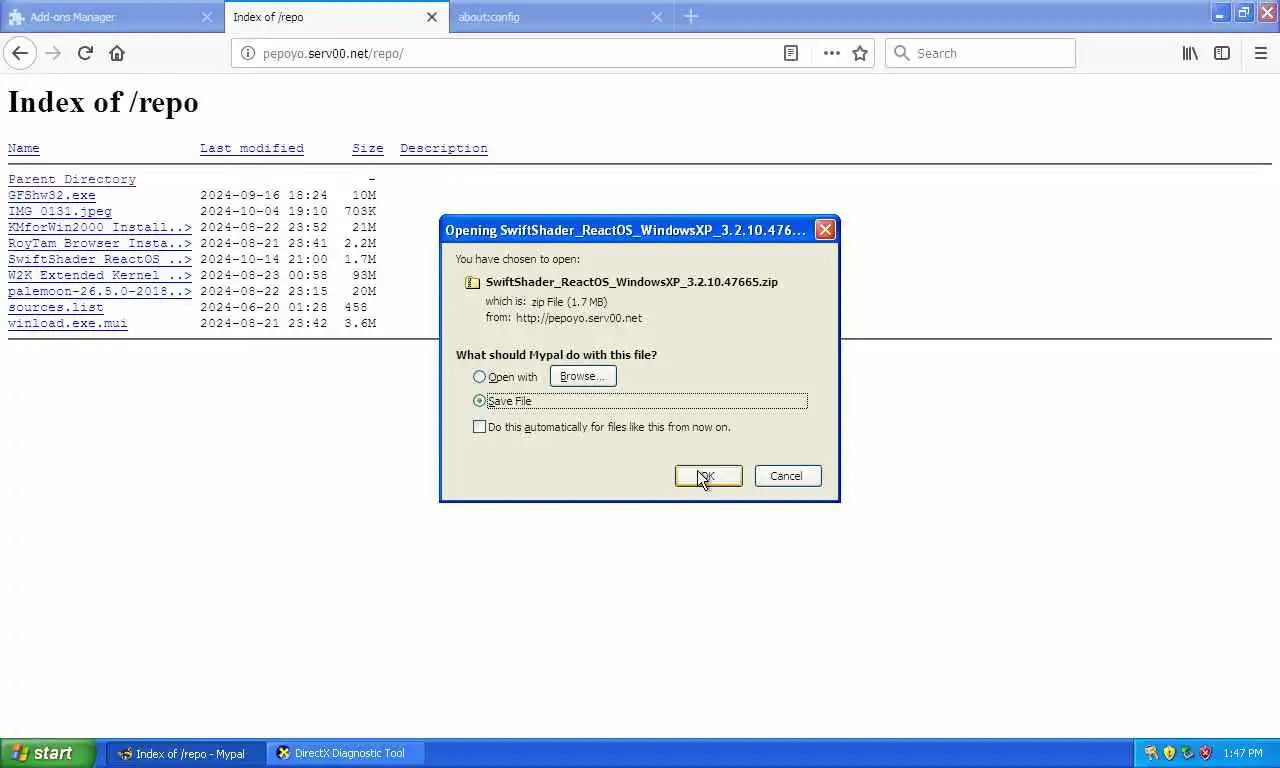1280x768 pixels.
Task: Click the Index of /repo heading
Action: click(x=103, y=102)
